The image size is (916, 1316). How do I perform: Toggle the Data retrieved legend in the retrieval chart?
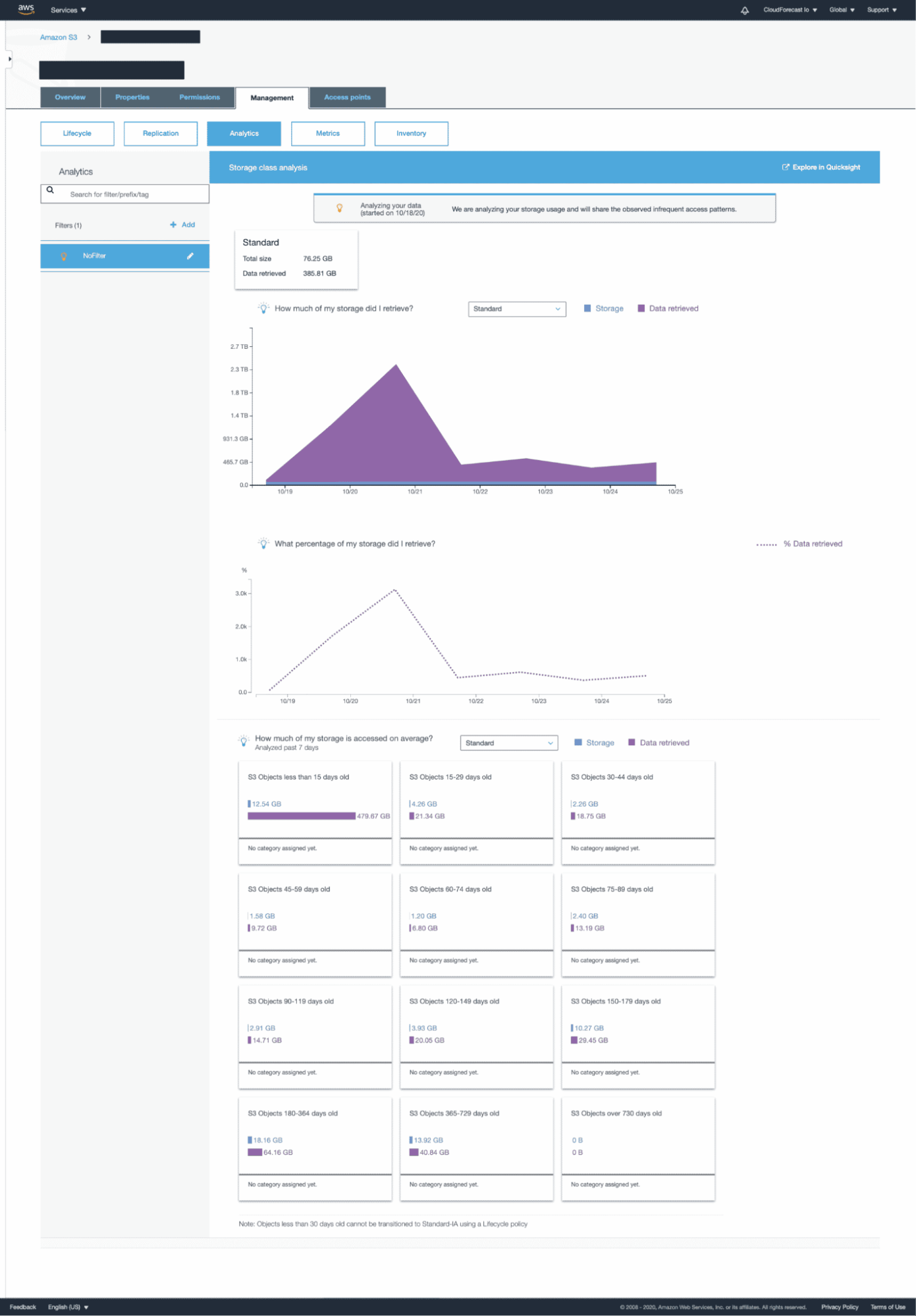click(x=668, y=309)
